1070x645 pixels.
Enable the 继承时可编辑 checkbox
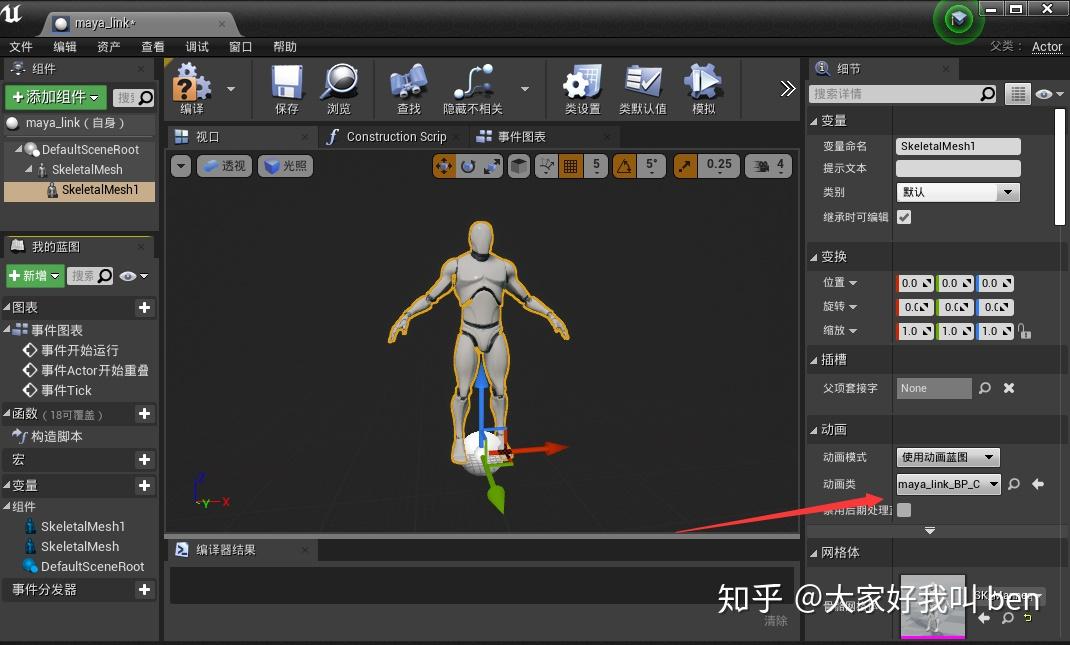point(904,216)
